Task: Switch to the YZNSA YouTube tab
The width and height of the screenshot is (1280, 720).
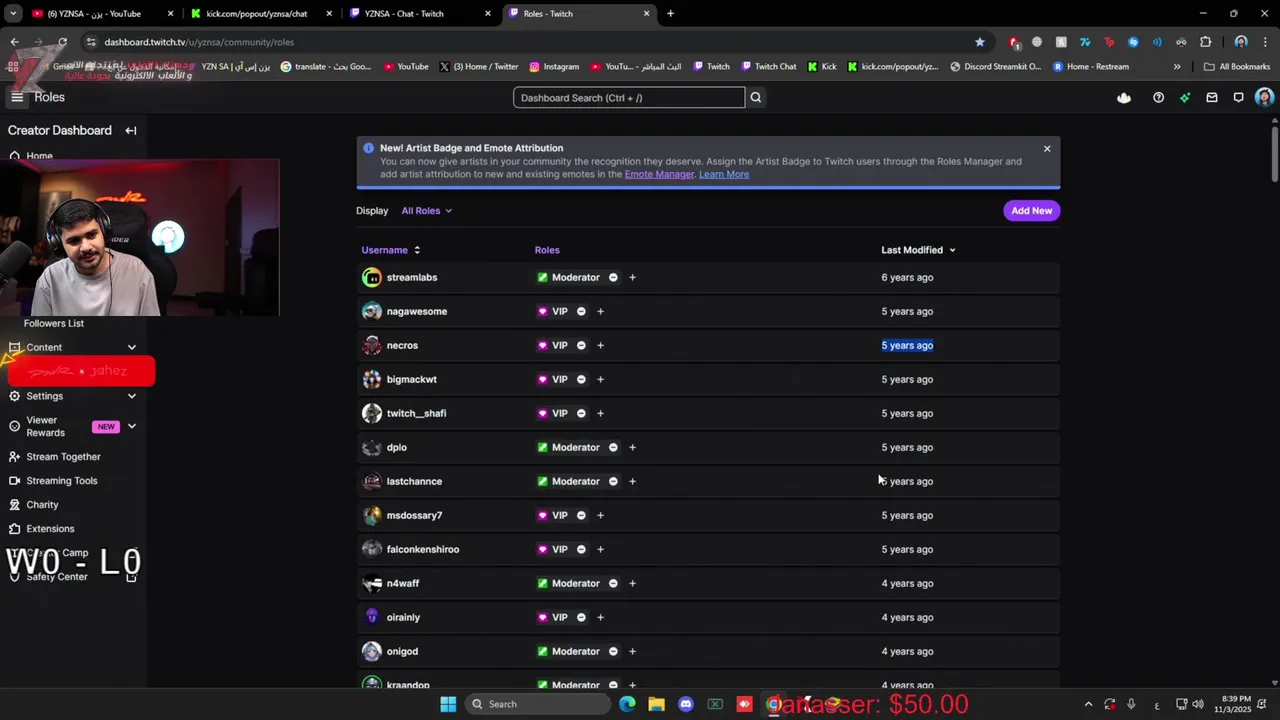Action: click(x=104, y=14)
